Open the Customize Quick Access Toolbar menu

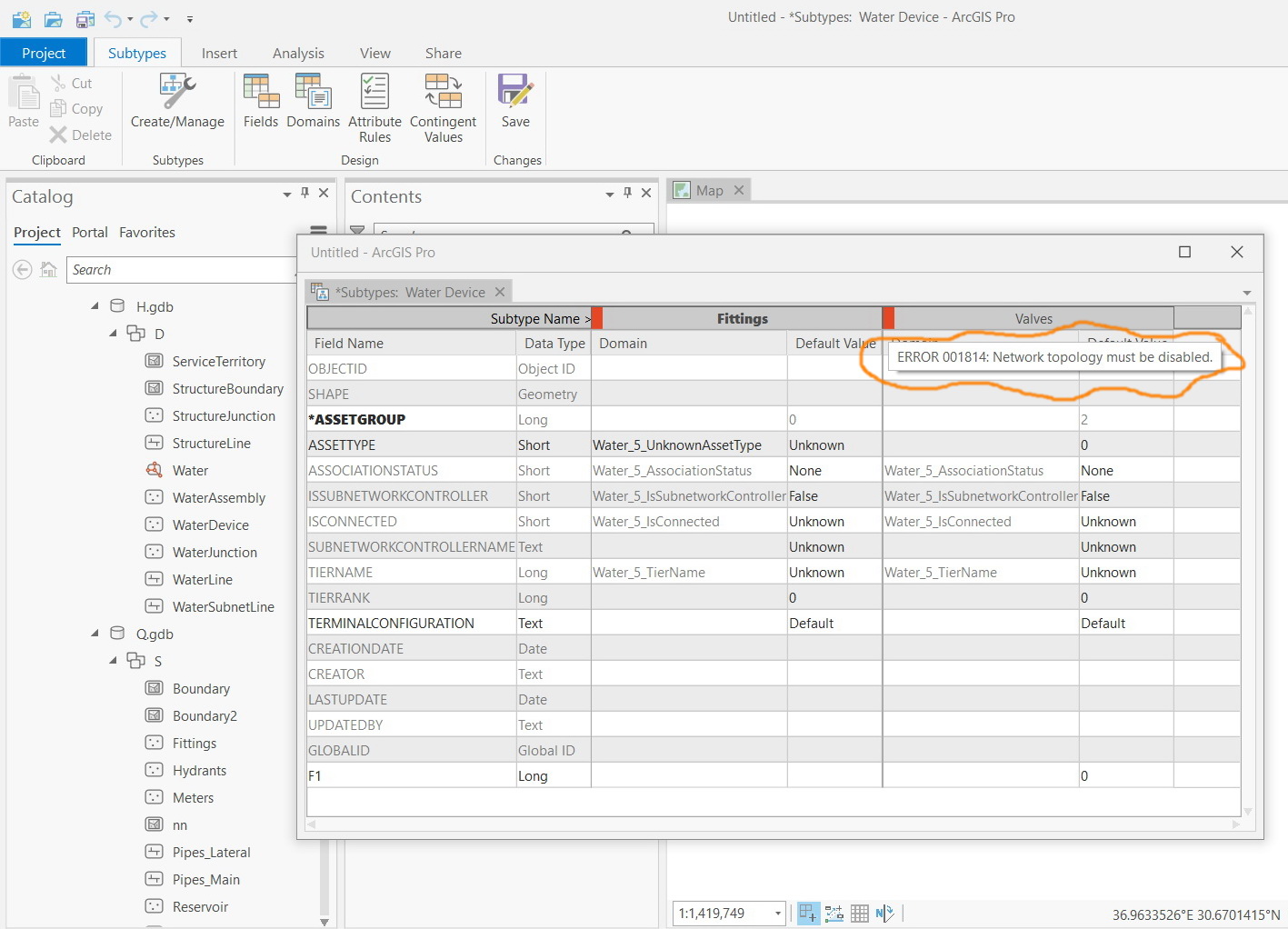[x=190, y=19]
